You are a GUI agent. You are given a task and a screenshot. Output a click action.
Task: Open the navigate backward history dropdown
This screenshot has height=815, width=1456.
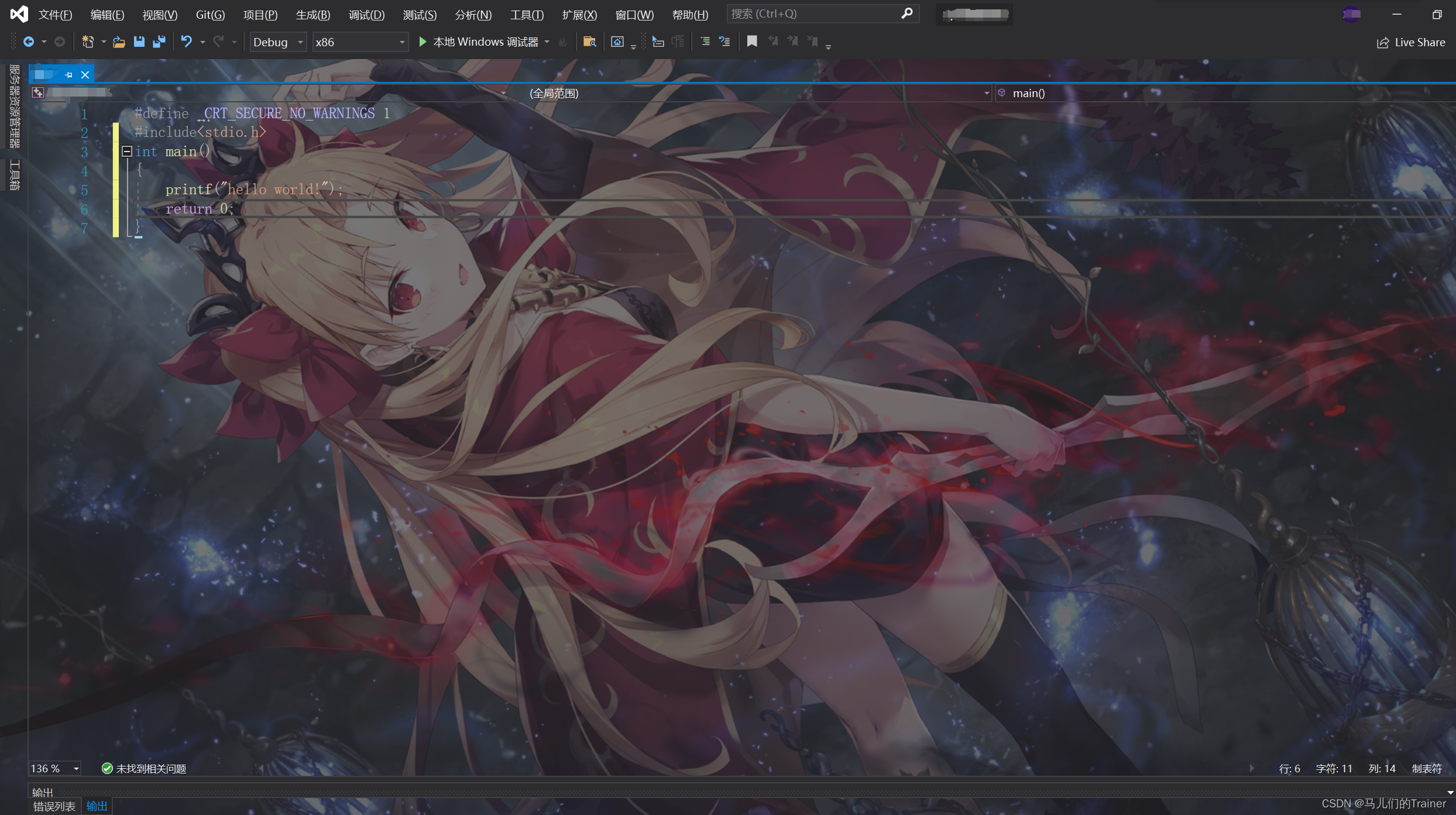(44, 42)
